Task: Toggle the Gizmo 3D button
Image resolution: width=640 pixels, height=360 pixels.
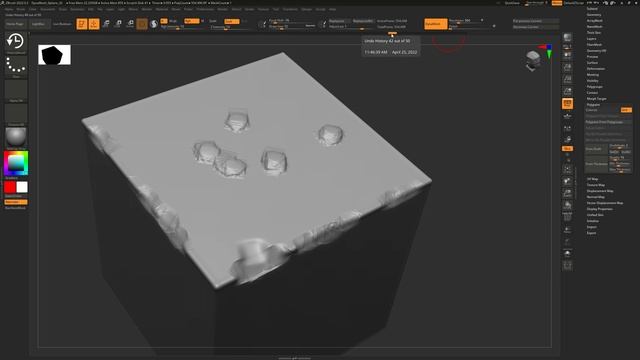Action: (142, 24)
